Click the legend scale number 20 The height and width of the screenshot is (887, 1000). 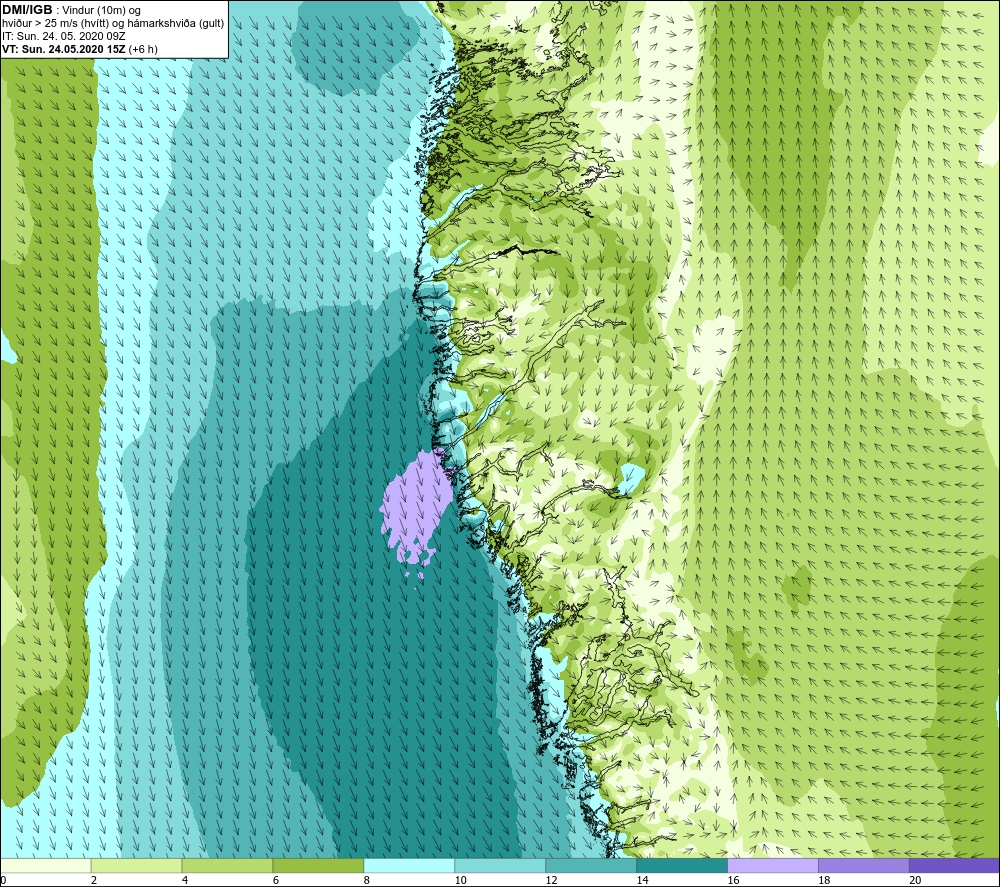(x=915, y=880)
